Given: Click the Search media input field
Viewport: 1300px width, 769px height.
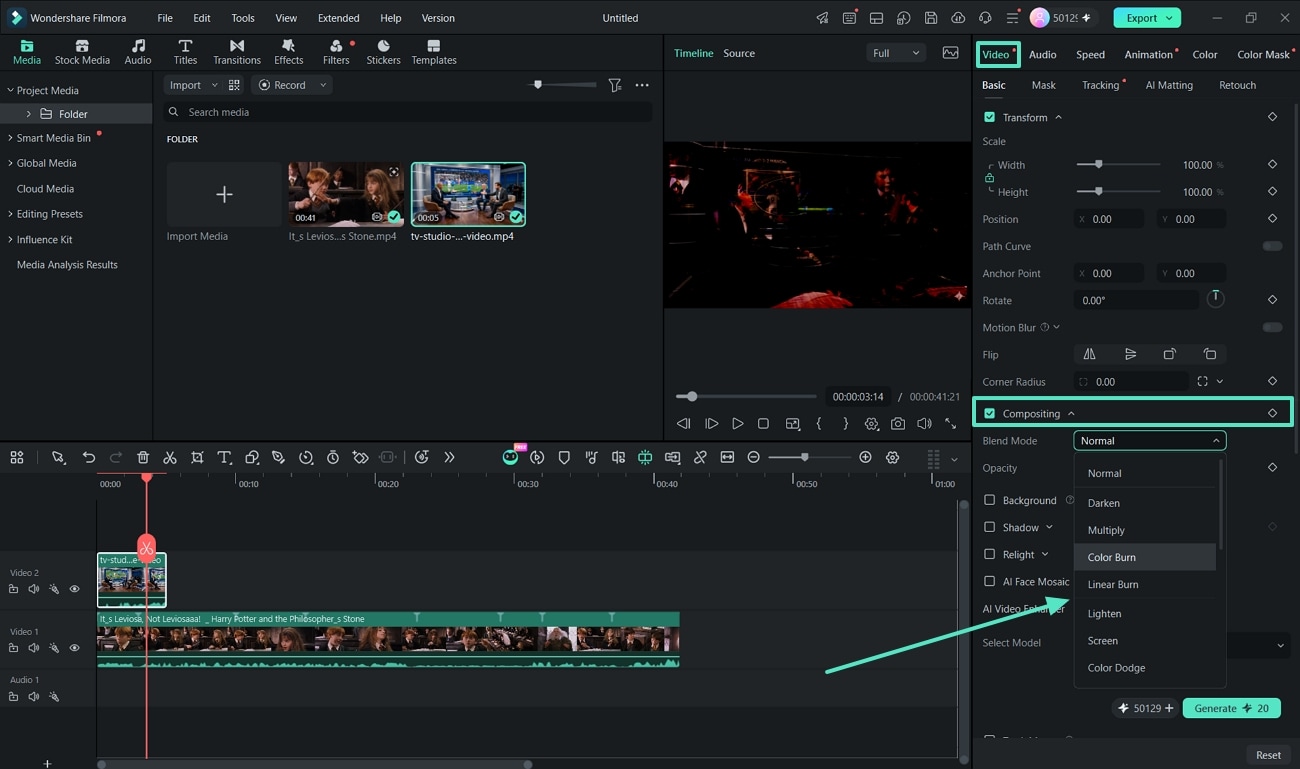Looking at the screenshot, I should pyautogui.click(x=408, y=112).
